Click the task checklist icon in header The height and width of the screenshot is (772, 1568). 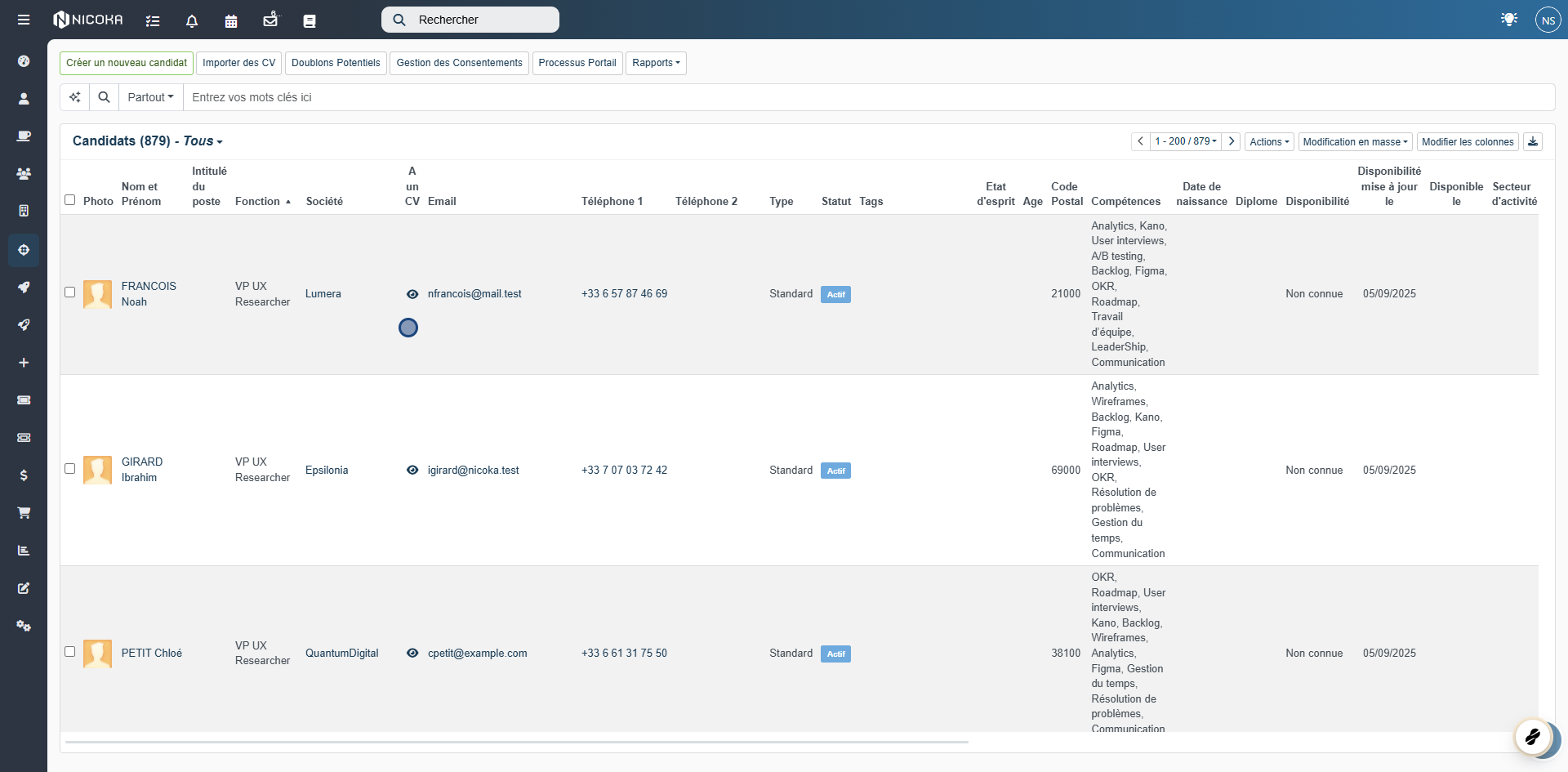pyautogui.click(x=153, y=21)
